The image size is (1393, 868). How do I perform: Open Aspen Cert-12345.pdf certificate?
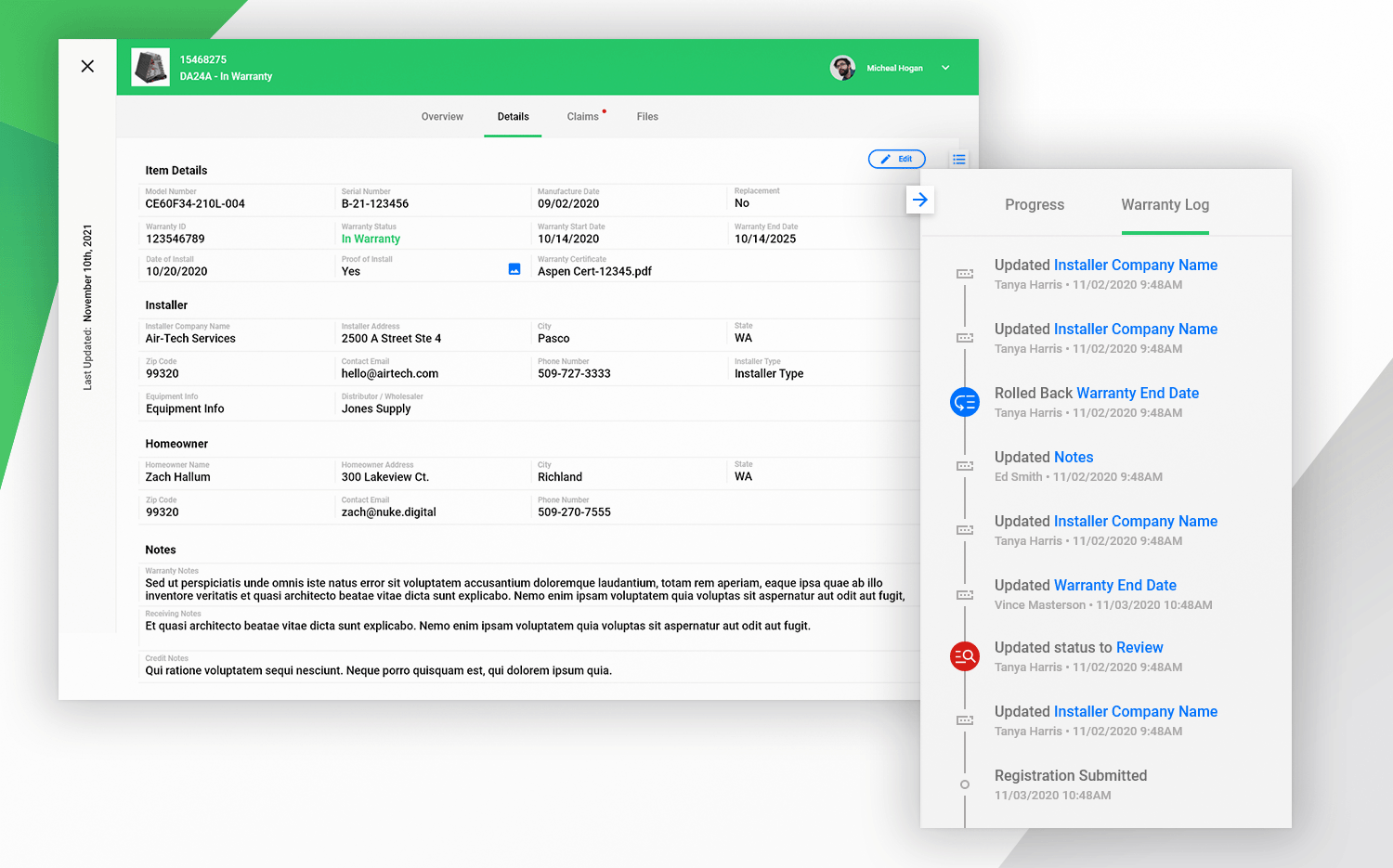594,272
